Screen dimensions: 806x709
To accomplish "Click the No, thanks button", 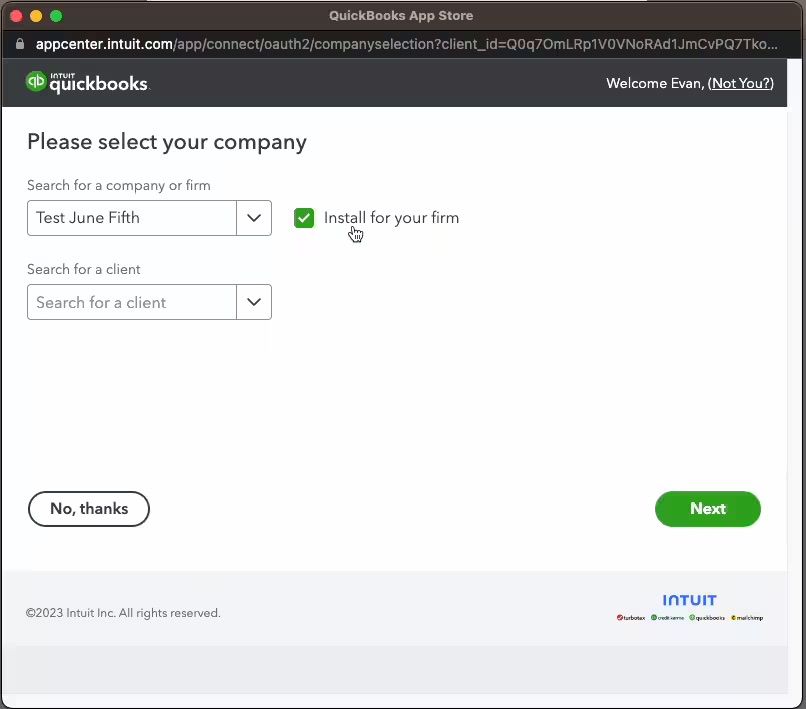I will tap(89, 509).
